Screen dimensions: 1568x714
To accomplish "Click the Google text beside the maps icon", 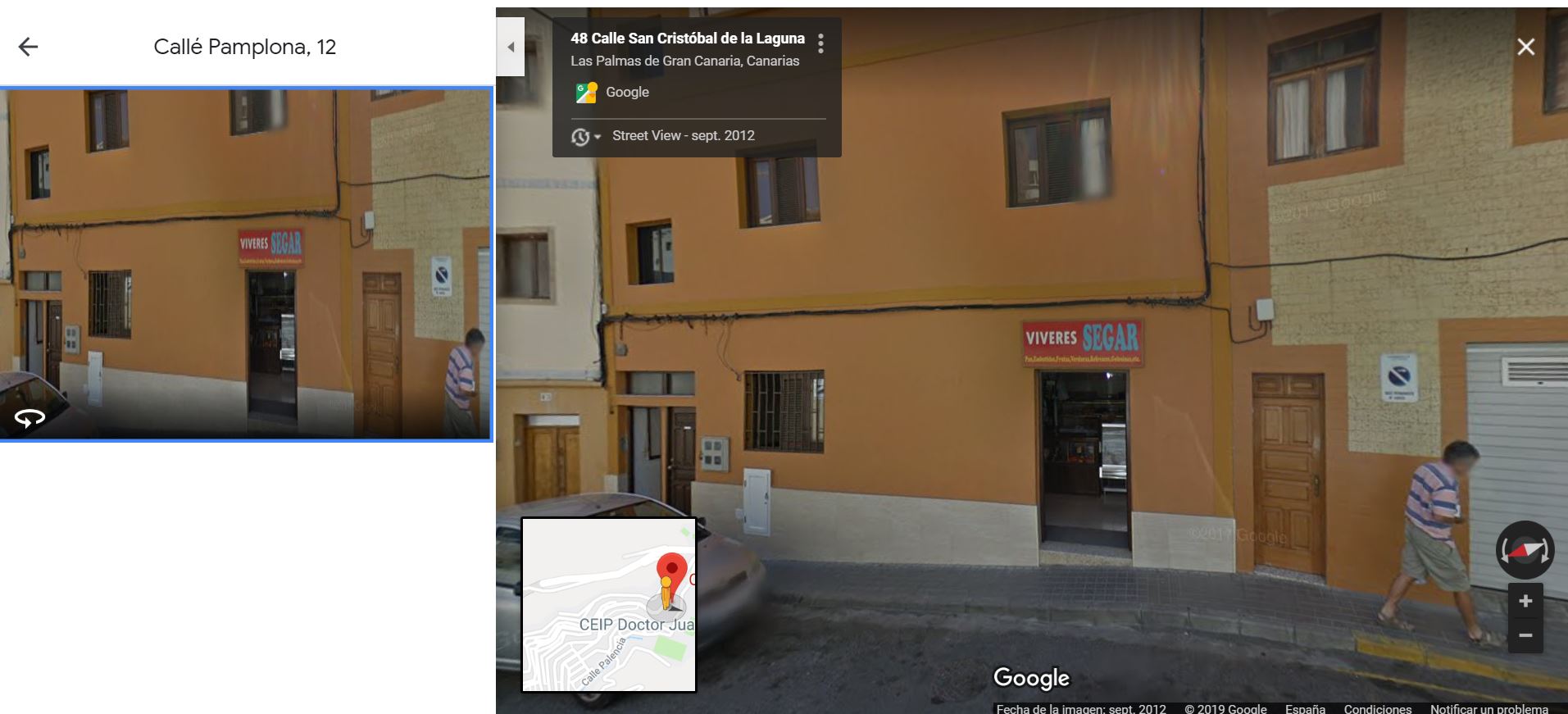I will point(627,92).
